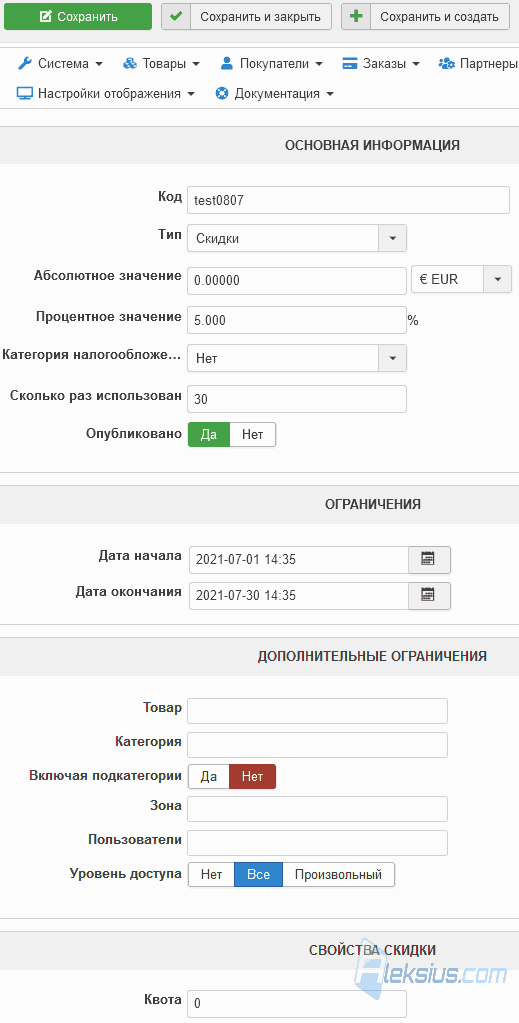Set Уровень доступа to Нет

tap(212, 874)
